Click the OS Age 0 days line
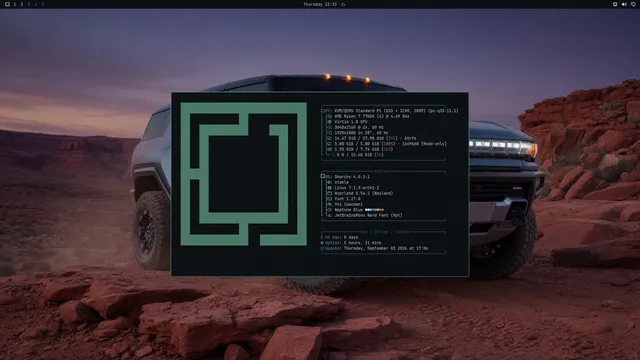The height and width of the screenshot is (360, 640). (340, 237)
